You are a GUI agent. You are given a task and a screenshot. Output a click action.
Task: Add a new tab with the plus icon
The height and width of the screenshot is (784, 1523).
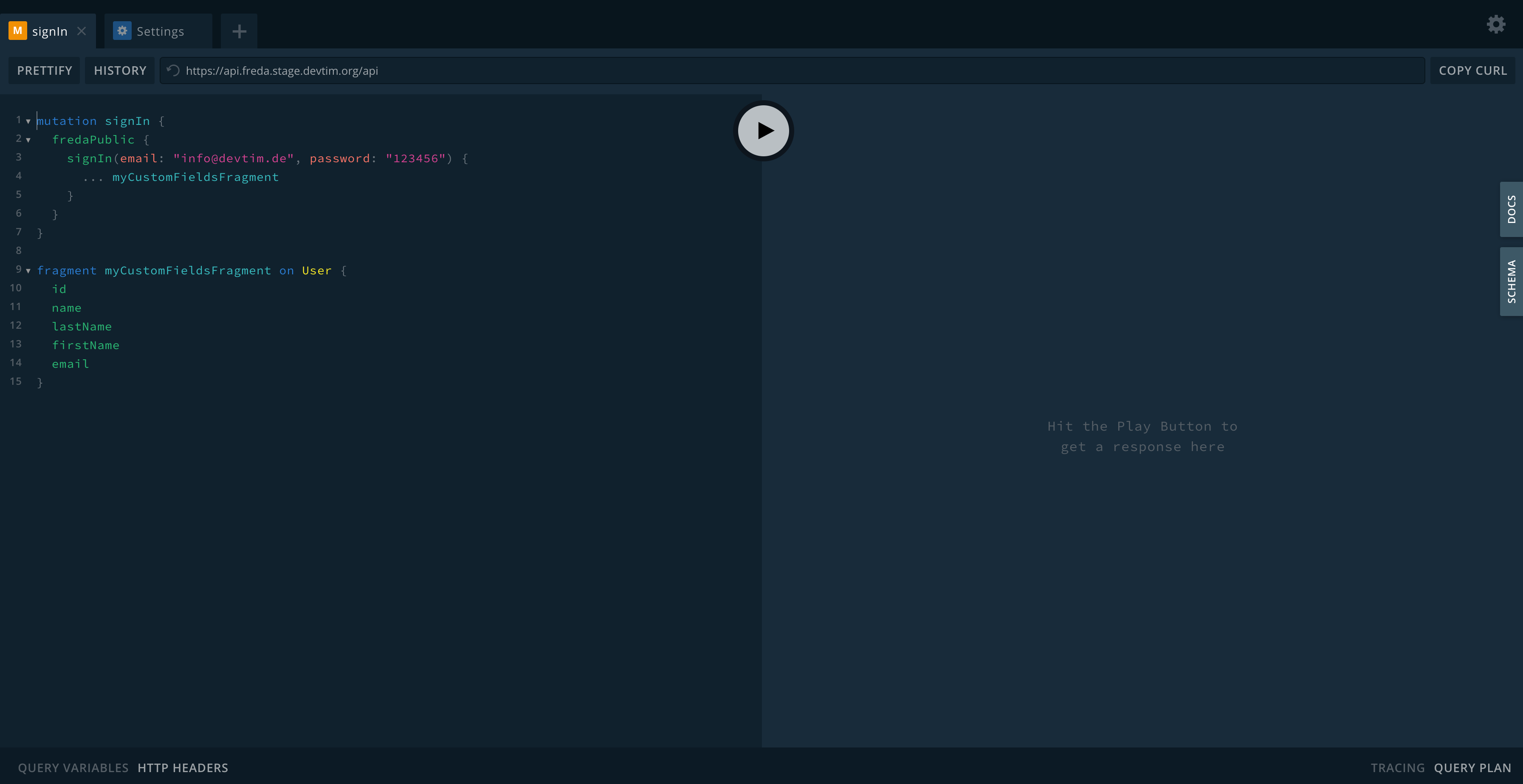tap(239, 31)
